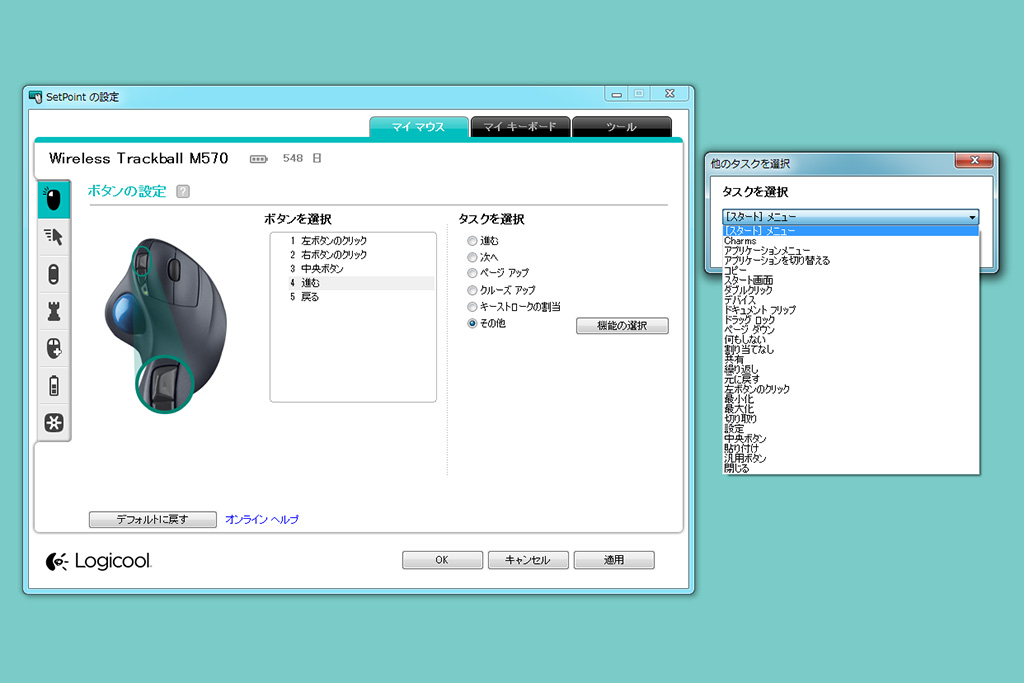Choose ドラッグ ロック from the list
This screenshot has height=683, width=1024.
851,320
